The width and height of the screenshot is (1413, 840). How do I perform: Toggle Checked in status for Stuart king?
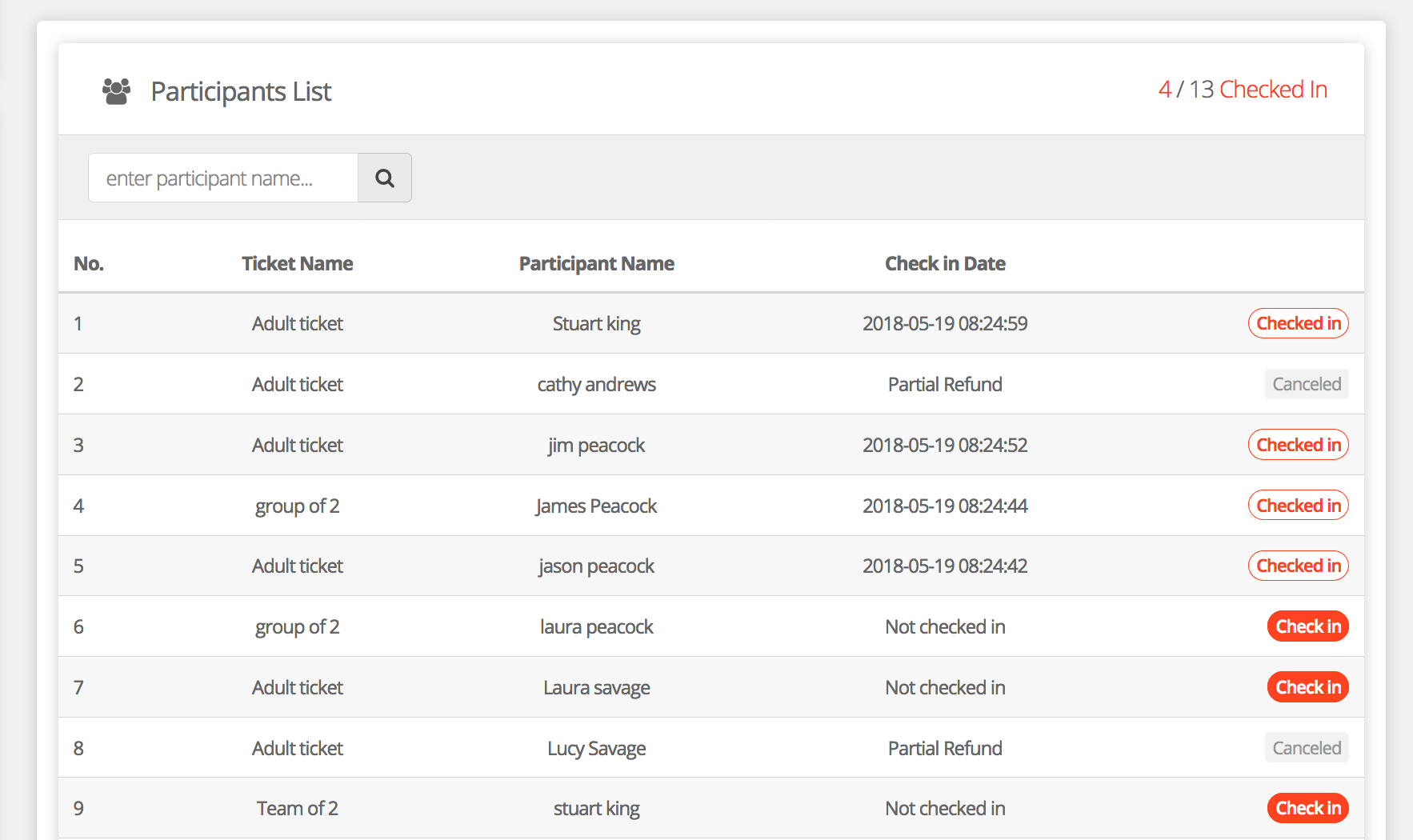pos(1298,323)
